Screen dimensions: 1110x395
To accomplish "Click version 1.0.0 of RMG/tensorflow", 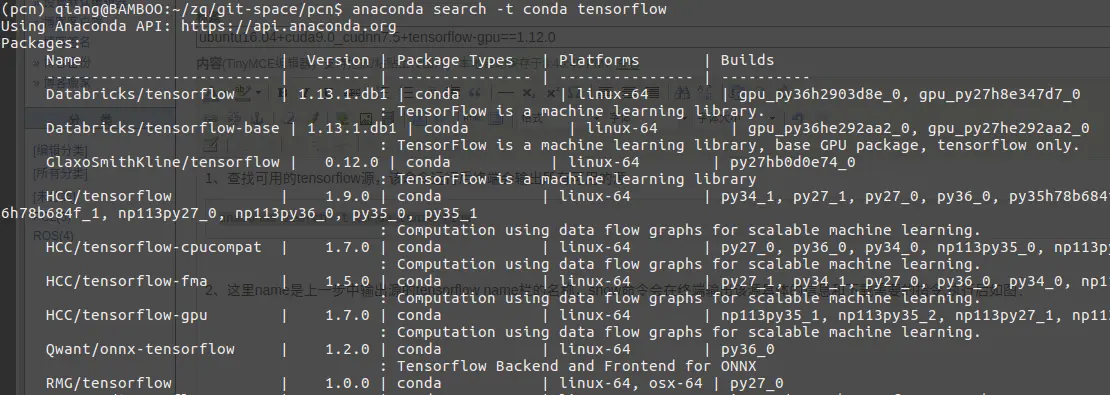I will (347, 383).
